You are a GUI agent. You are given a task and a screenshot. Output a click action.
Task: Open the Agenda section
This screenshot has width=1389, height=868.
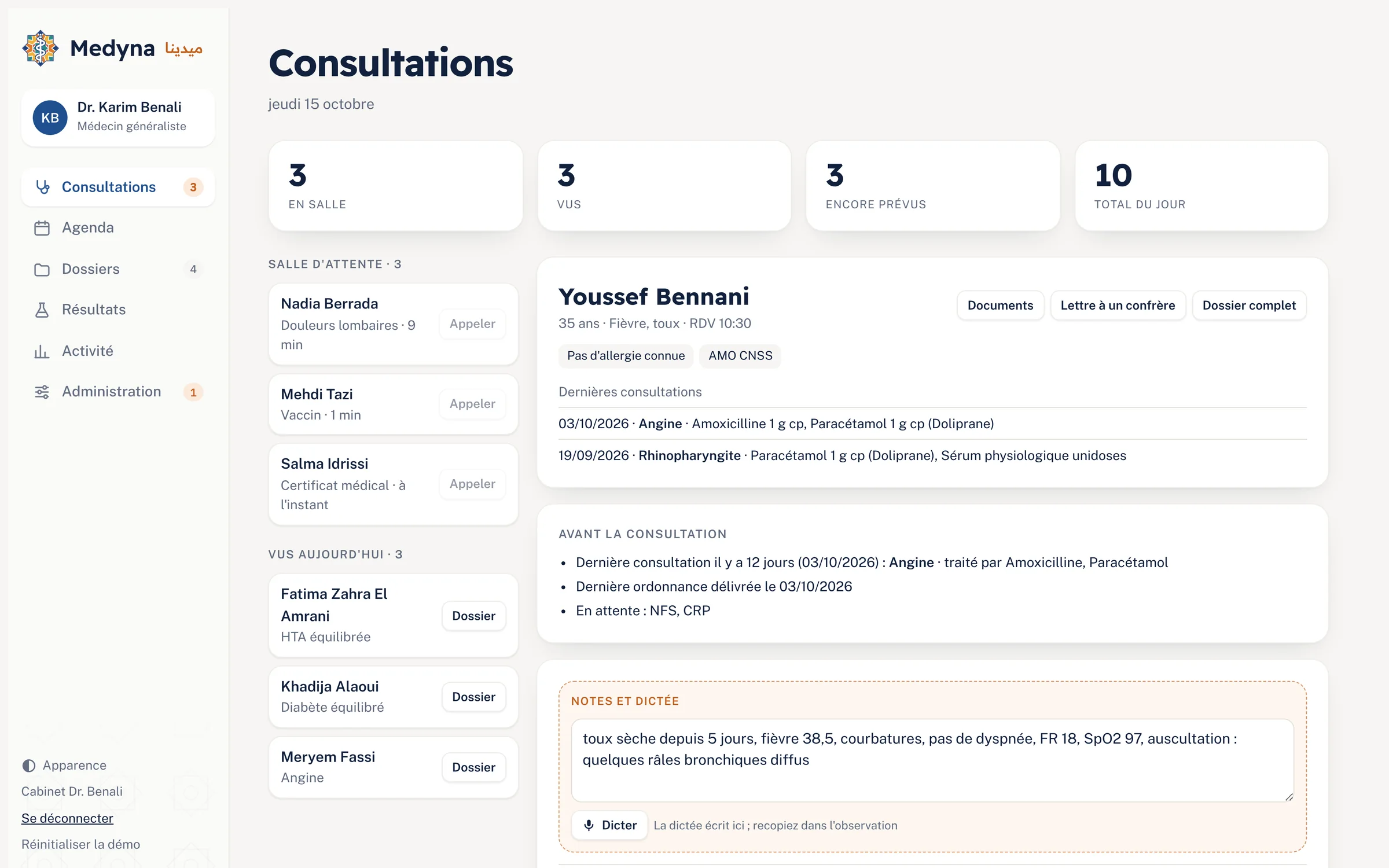click(118, 228)
